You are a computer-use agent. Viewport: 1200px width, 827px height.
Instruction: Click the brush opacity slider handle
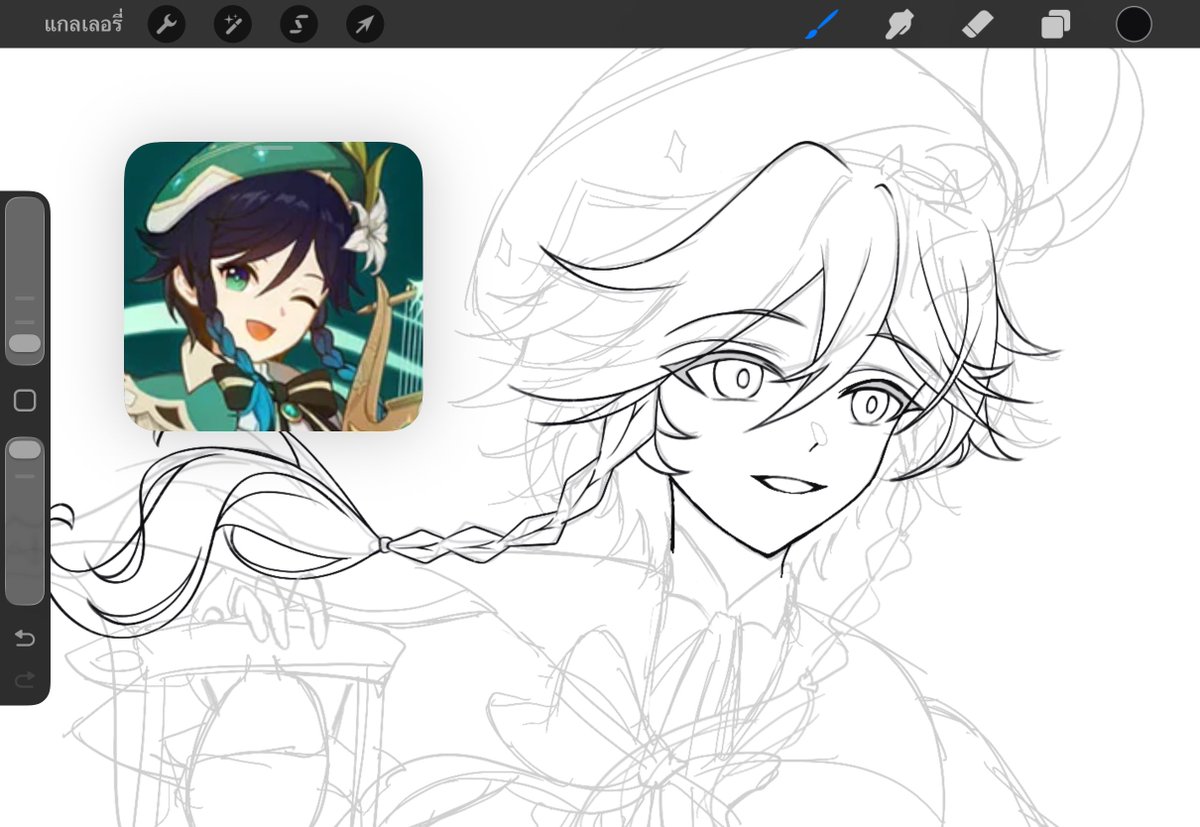pos(25,450)
